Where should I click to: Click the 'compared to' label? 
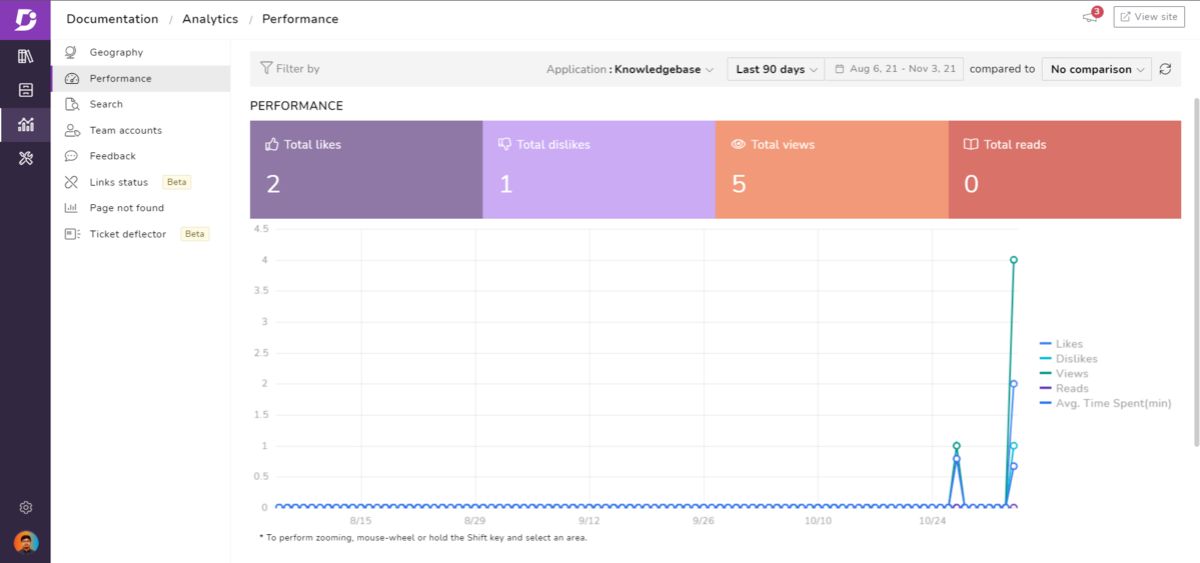pyautogui.click(x=1002, y=69)
